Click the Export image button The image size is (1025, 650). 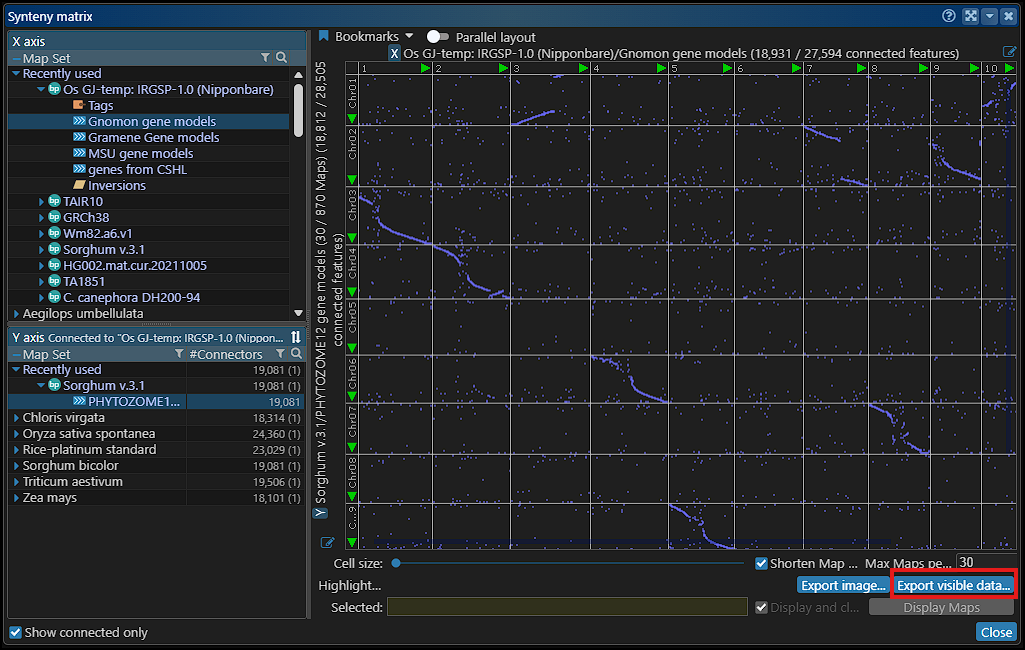coord(842,585)
